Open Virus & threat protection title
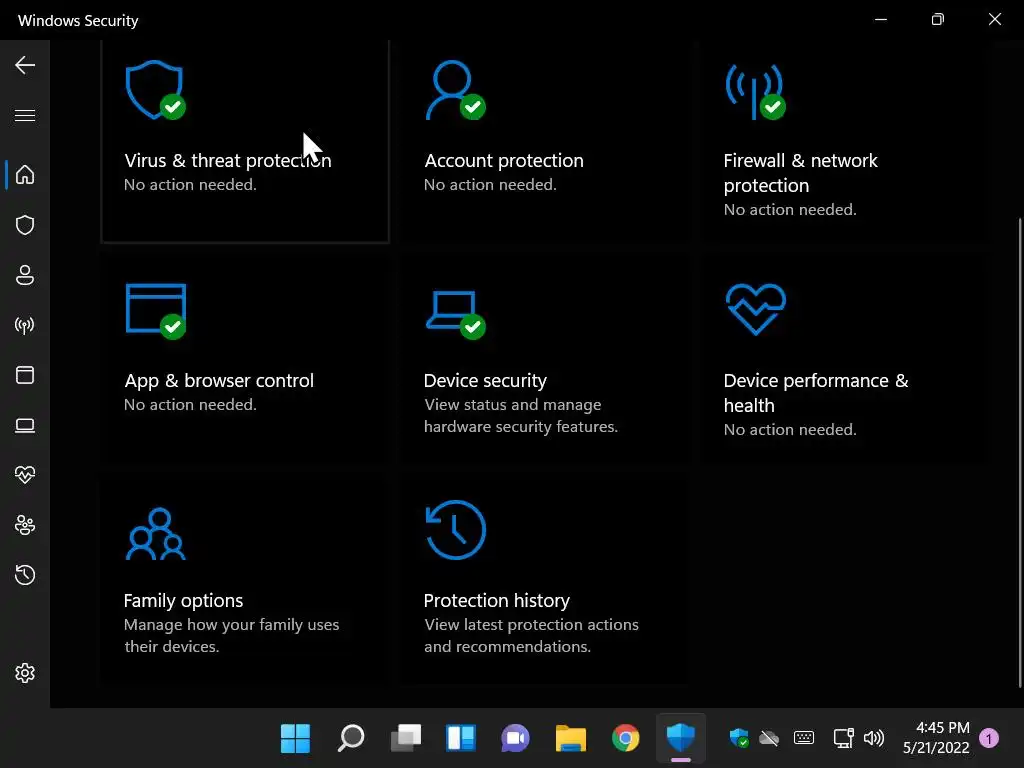 (x=228, y=160)
